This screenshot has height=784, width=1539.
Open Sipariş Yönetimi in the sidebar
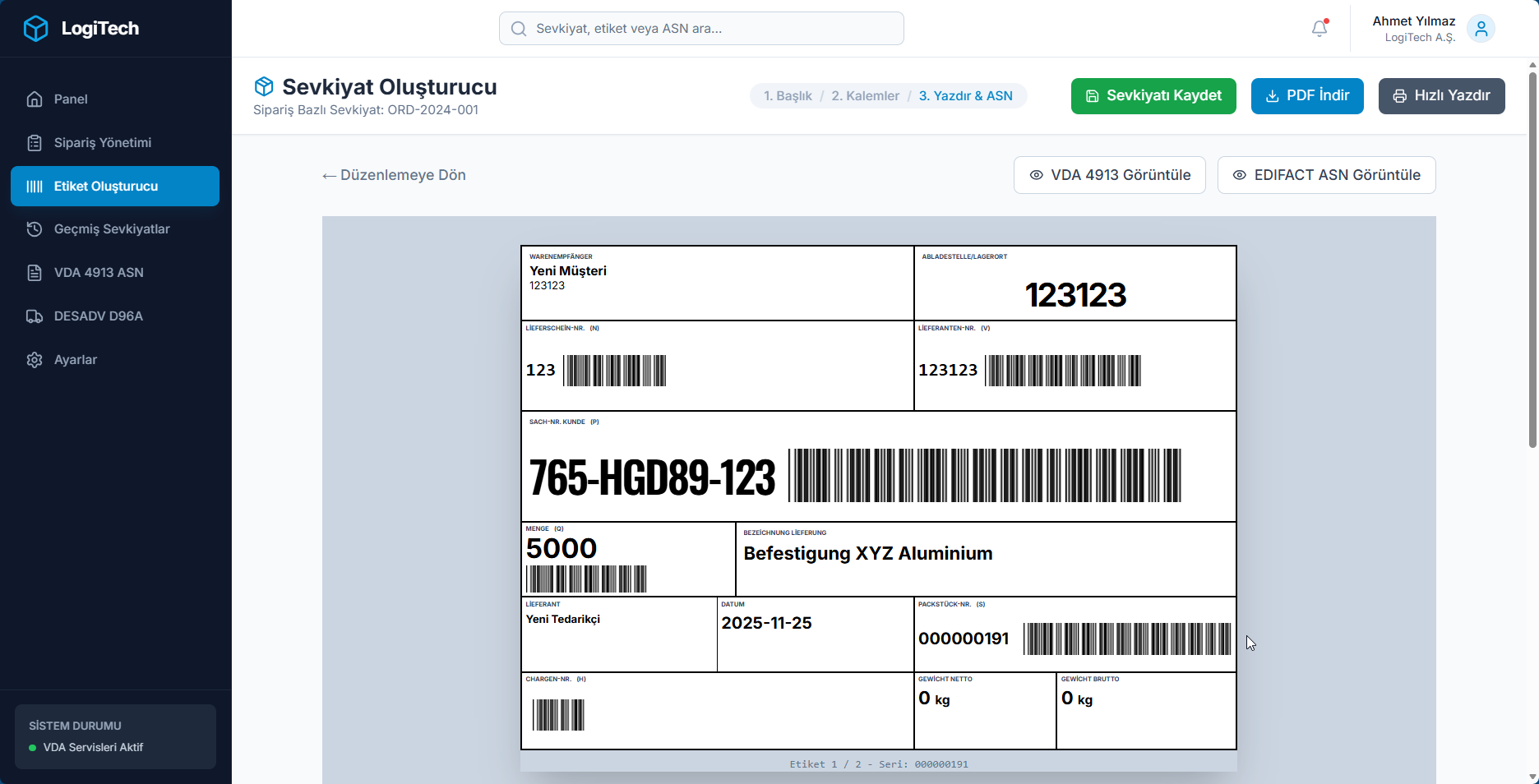click(115, 143)
